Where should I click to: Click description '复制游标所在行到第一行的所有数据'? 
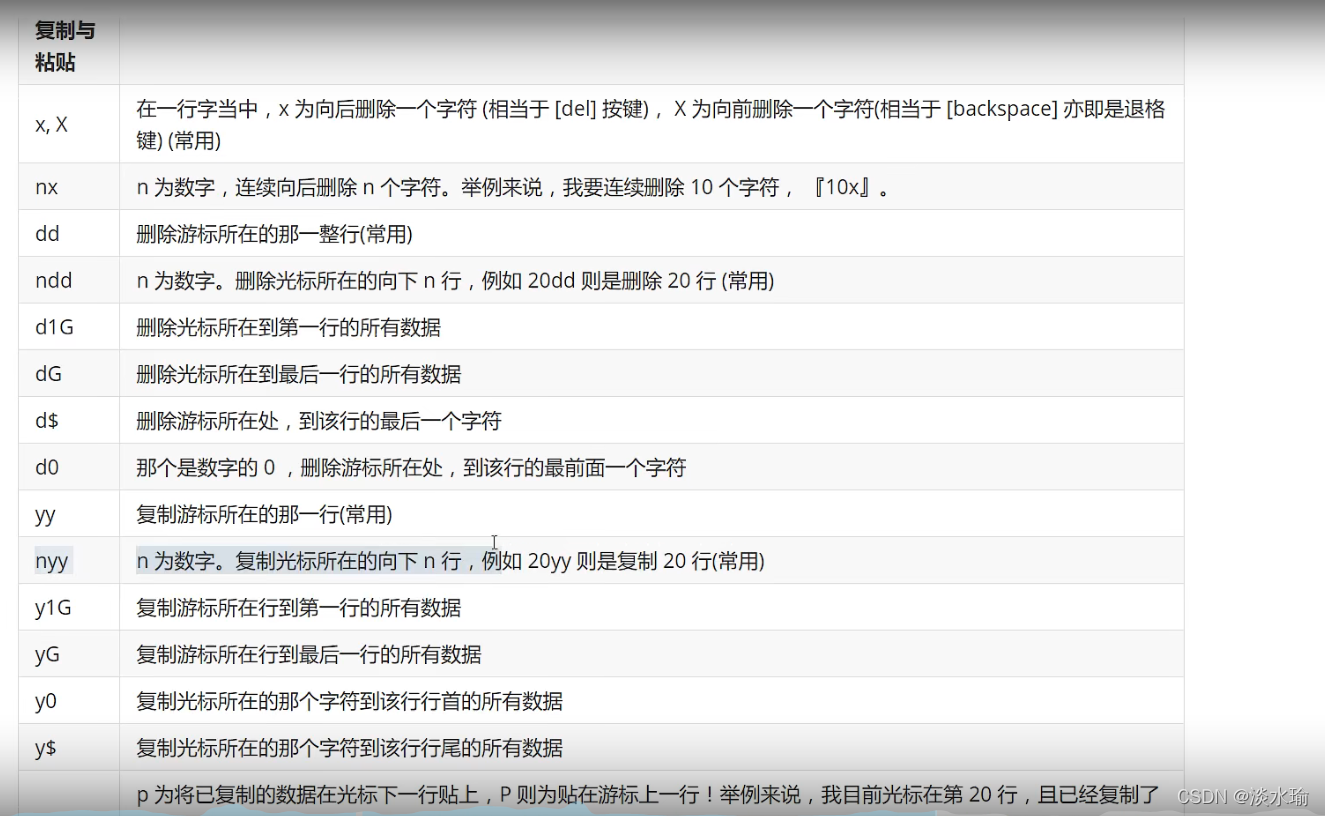[298, 608]
